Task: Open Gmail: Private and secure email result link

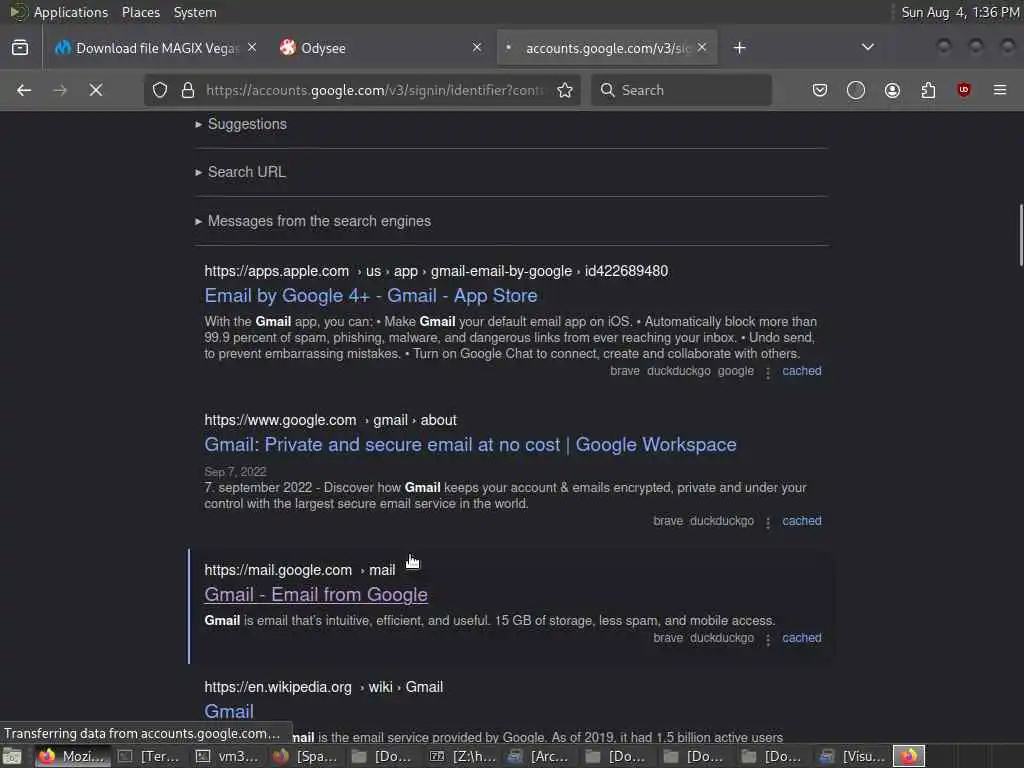Action: [x=470, y=445]
